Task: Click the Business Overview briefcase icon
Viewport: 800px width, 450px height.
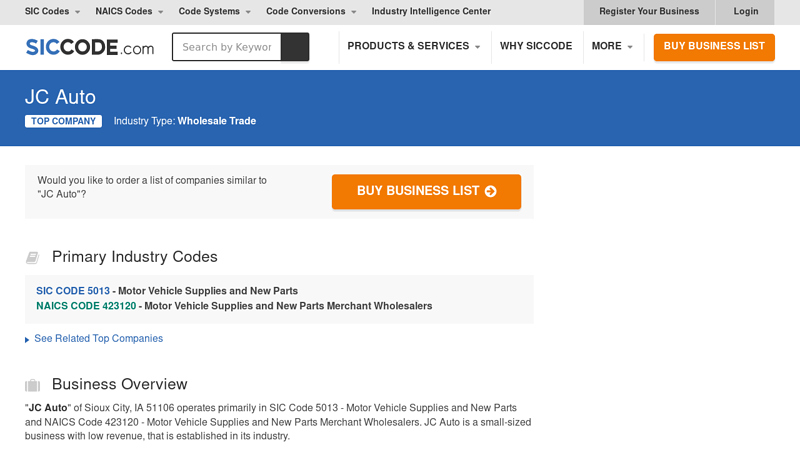Action: pos(32,385)
